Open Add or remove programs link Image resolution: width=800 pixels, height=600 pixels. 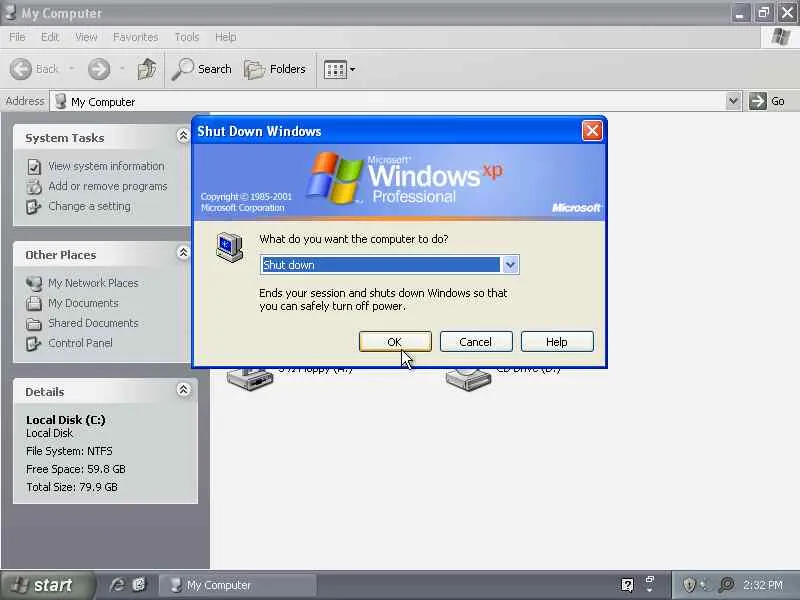tap(108, 186)
